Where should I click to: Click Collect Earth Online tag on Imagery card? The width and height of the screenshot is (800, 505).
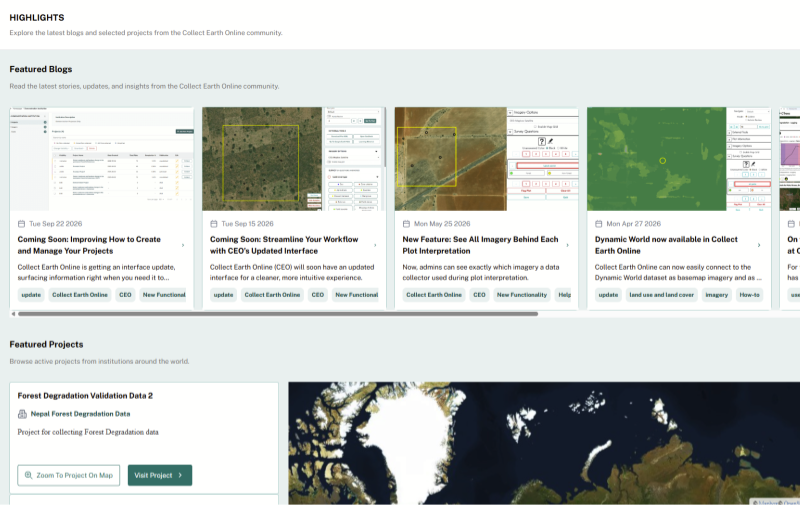tap(434, 295)
